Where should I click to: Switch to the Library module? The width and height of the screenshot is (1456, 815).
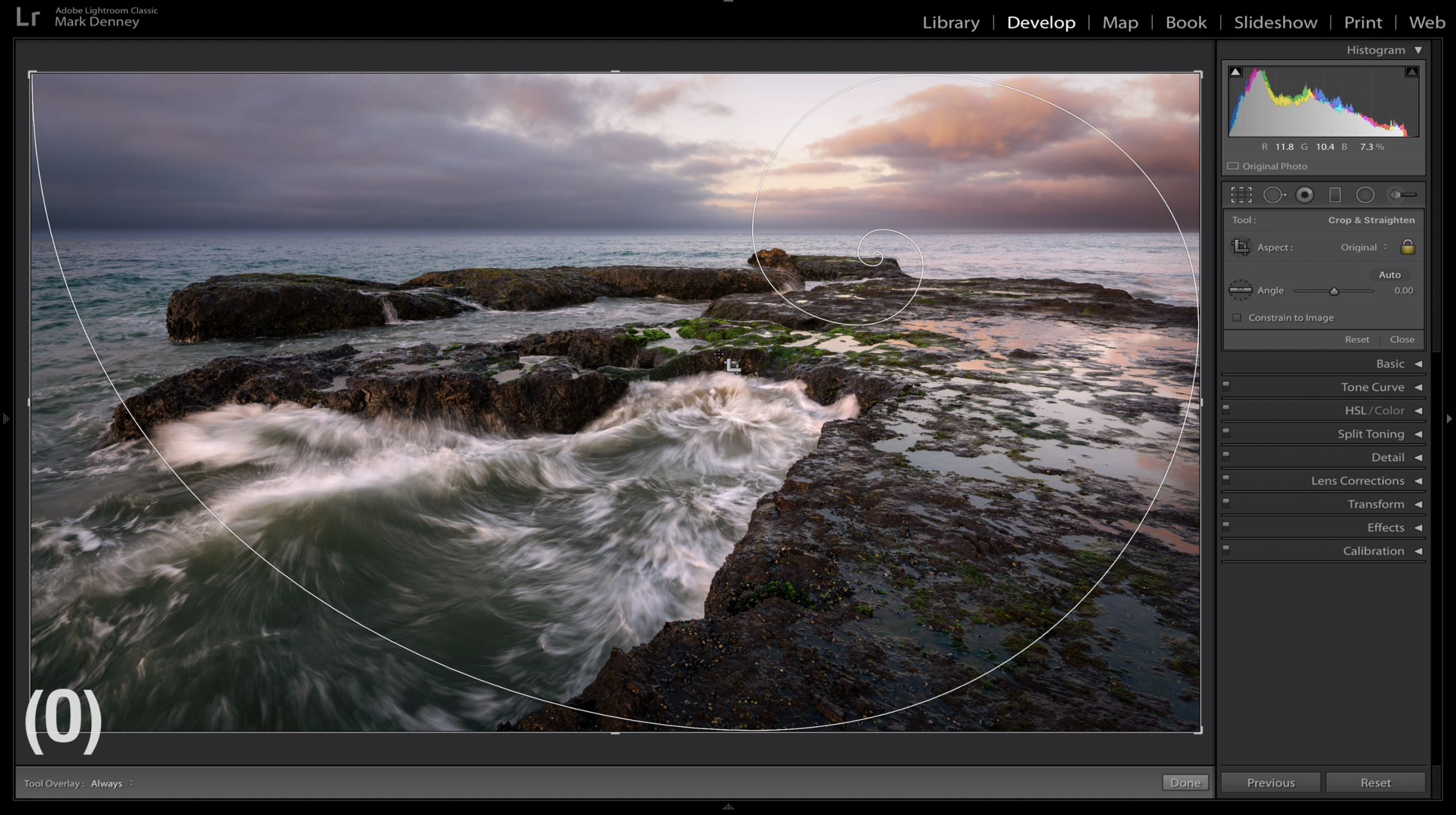(950, 23)
